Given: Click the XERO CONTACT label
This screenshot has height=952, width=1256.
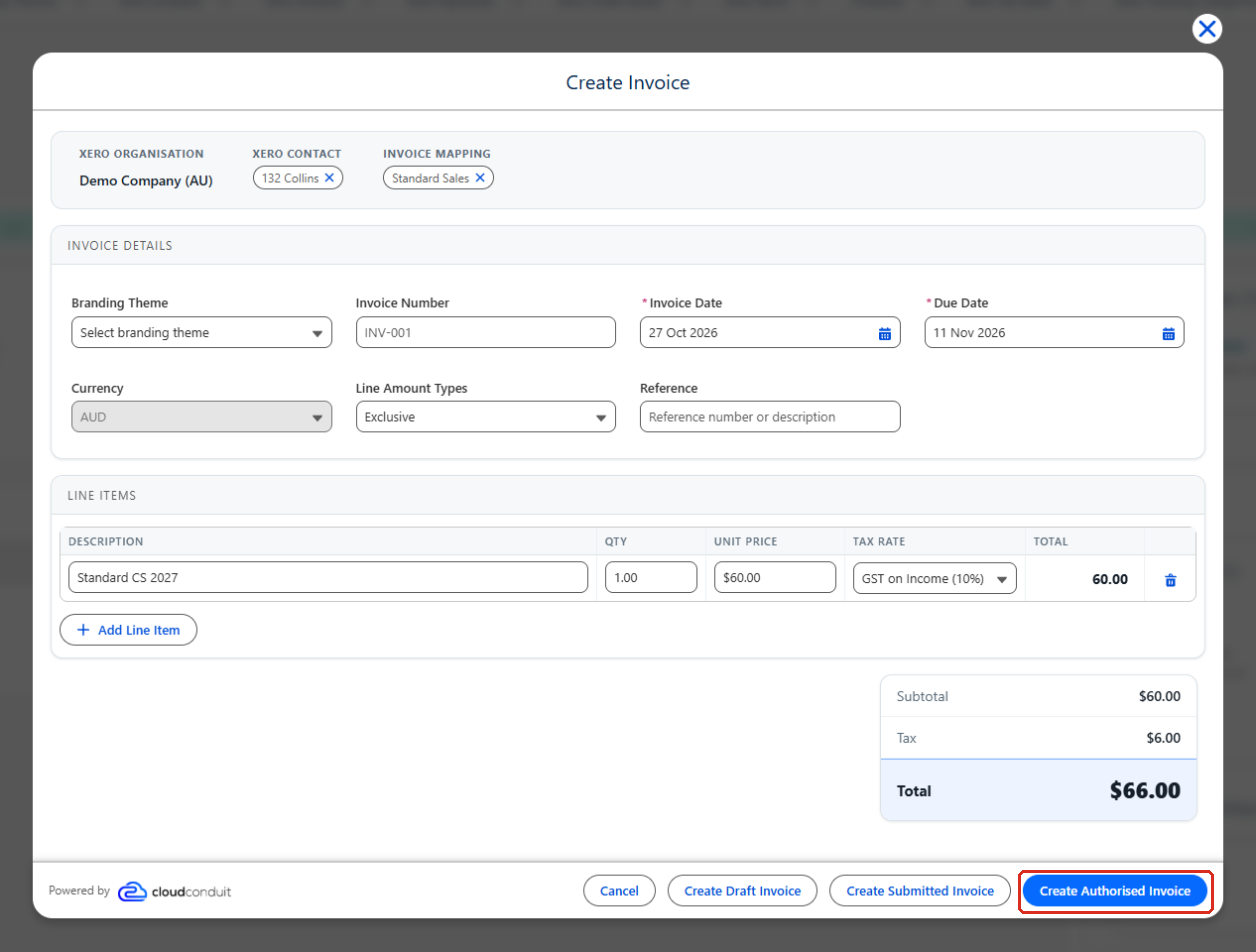Looking at the screenshot, I should (x=297, y=154).
